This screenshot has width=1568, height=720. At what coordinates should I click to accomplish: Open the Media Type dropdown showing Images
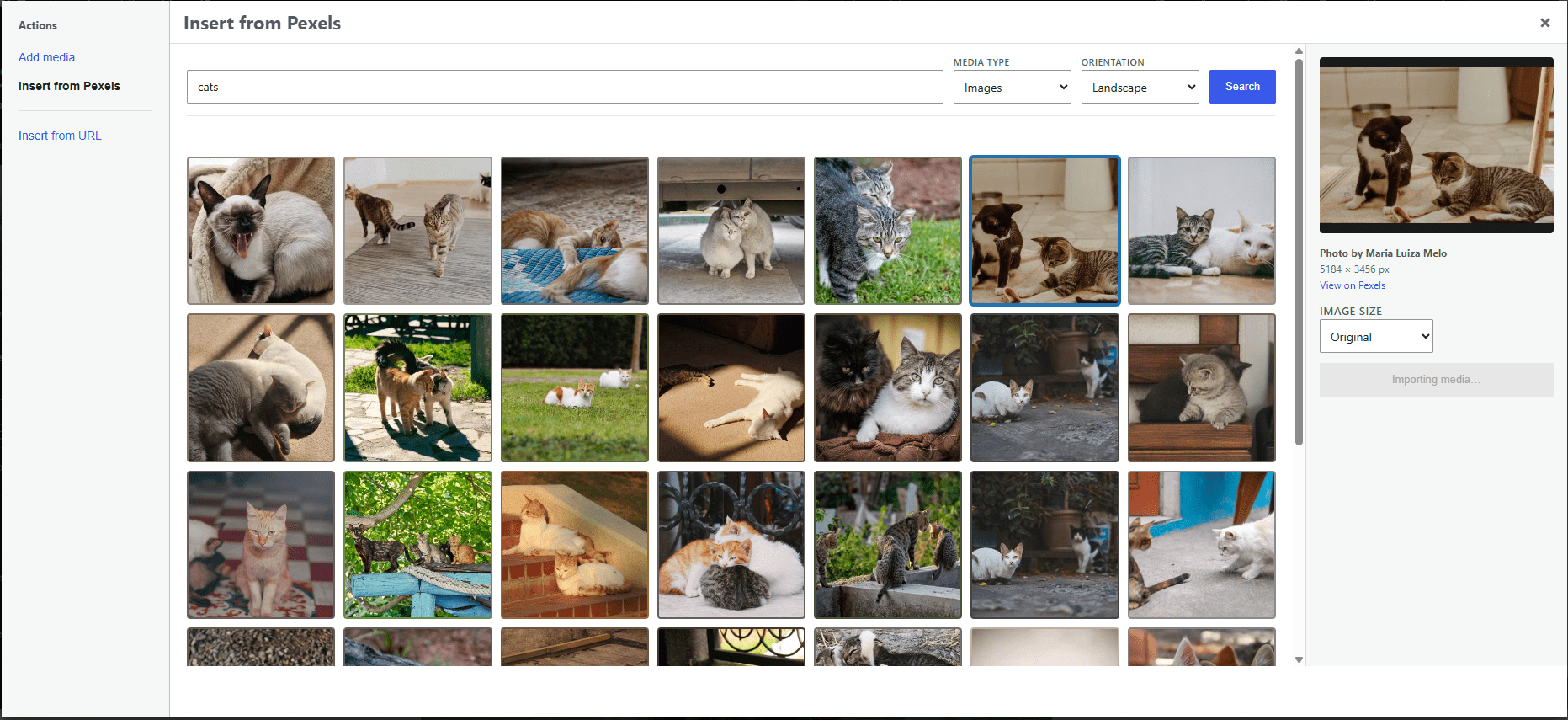pos(1012,87)
